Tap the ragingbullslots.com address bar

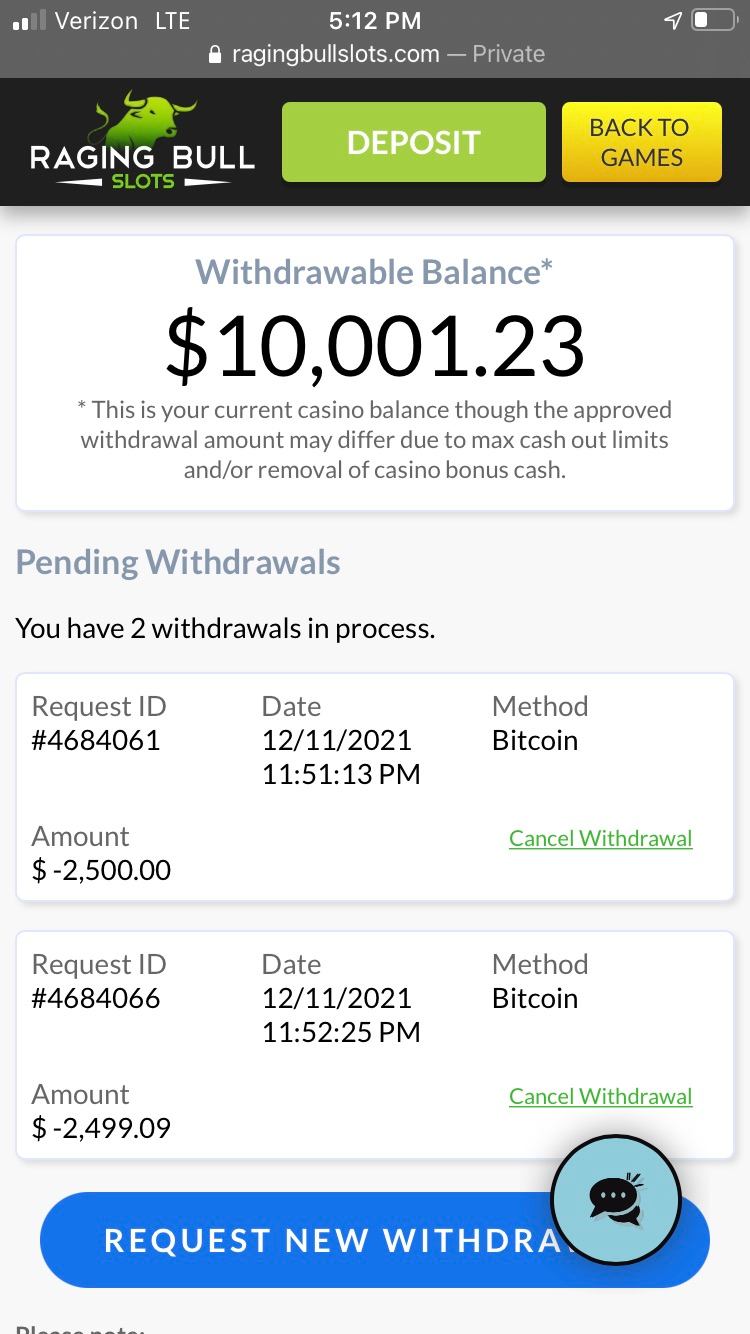(376, 54)
